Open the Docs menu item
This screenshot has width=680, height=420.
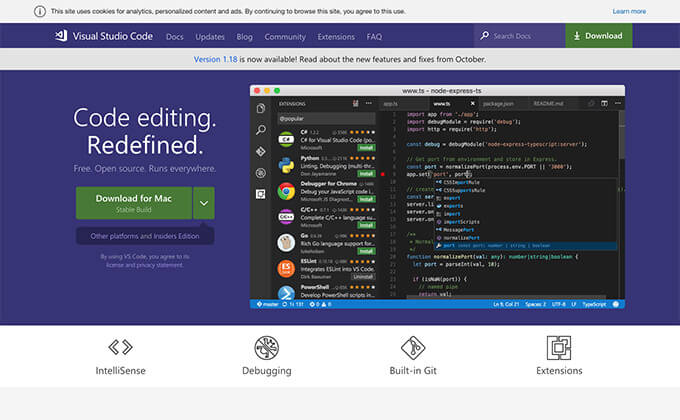[x=175, y=36]
